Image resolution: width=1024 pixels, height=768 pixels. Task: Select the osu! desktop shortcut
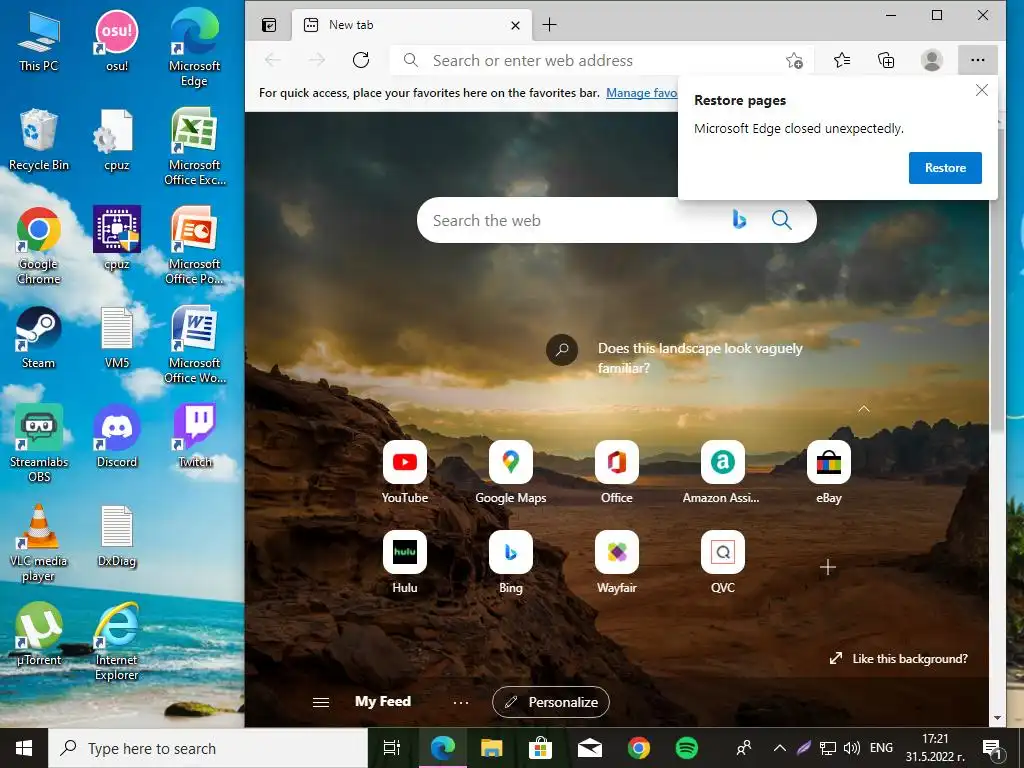117,41
